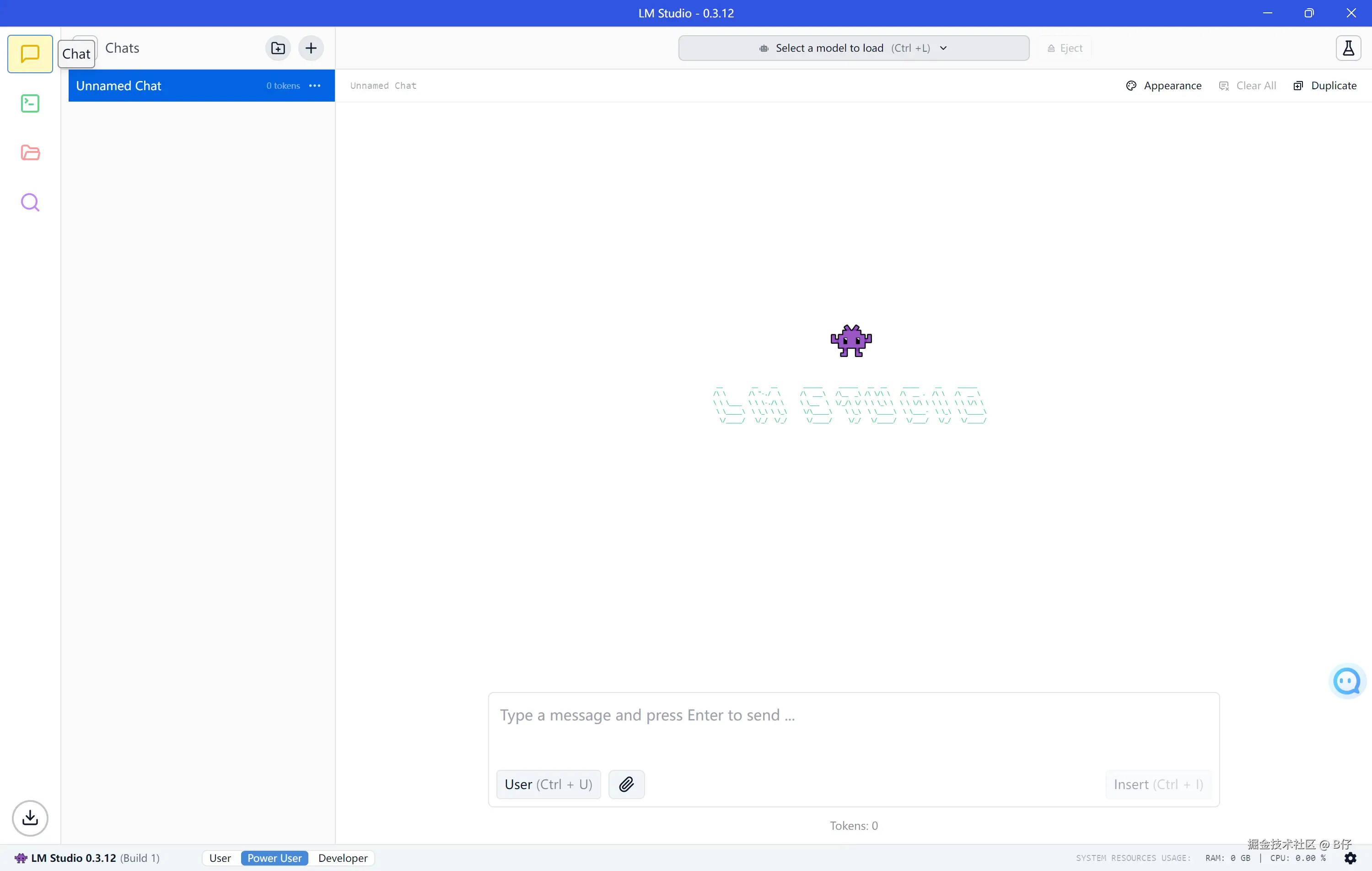1372x871 pixels.
Task: Open the Developer terminal sidebar icon
Action: [30, 103]
